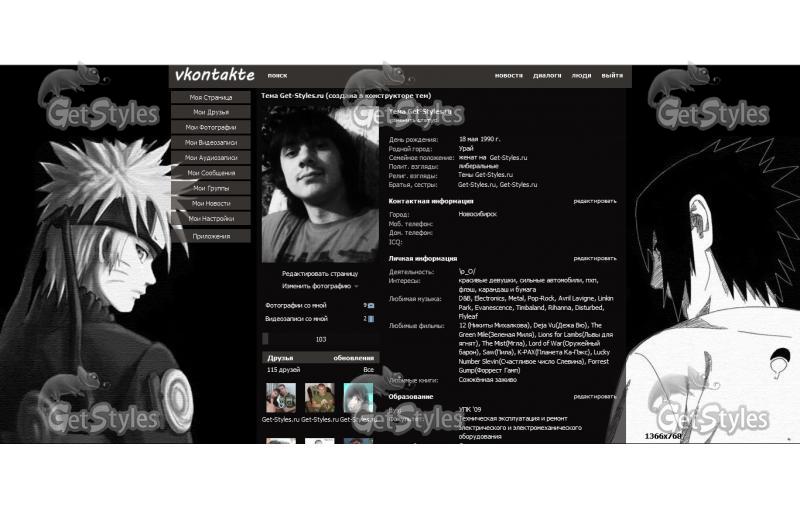
Task: Open Моя Страница in sidebar
Action: coord(211,97)
